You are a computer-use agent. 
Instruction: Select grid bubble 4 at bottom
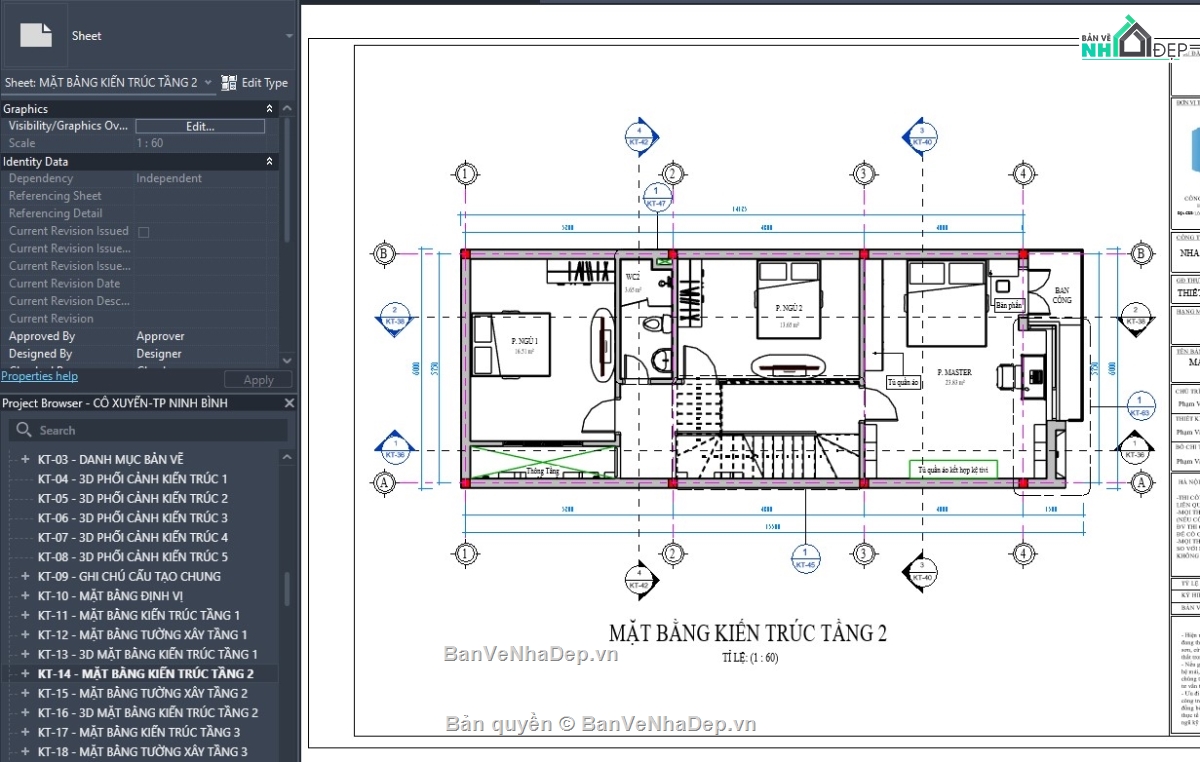(x=1023, y=553)
